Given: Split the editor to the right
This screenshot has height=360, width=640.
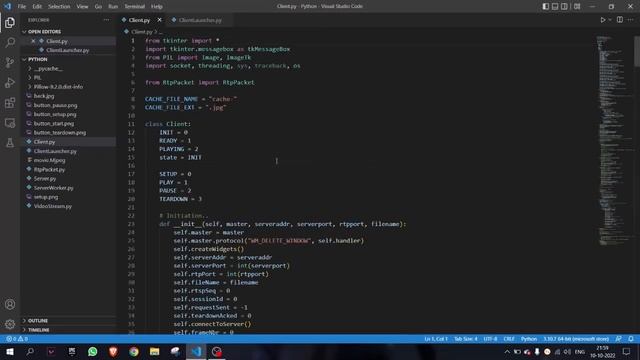Looking at the screenshot, I should (620, 20).
